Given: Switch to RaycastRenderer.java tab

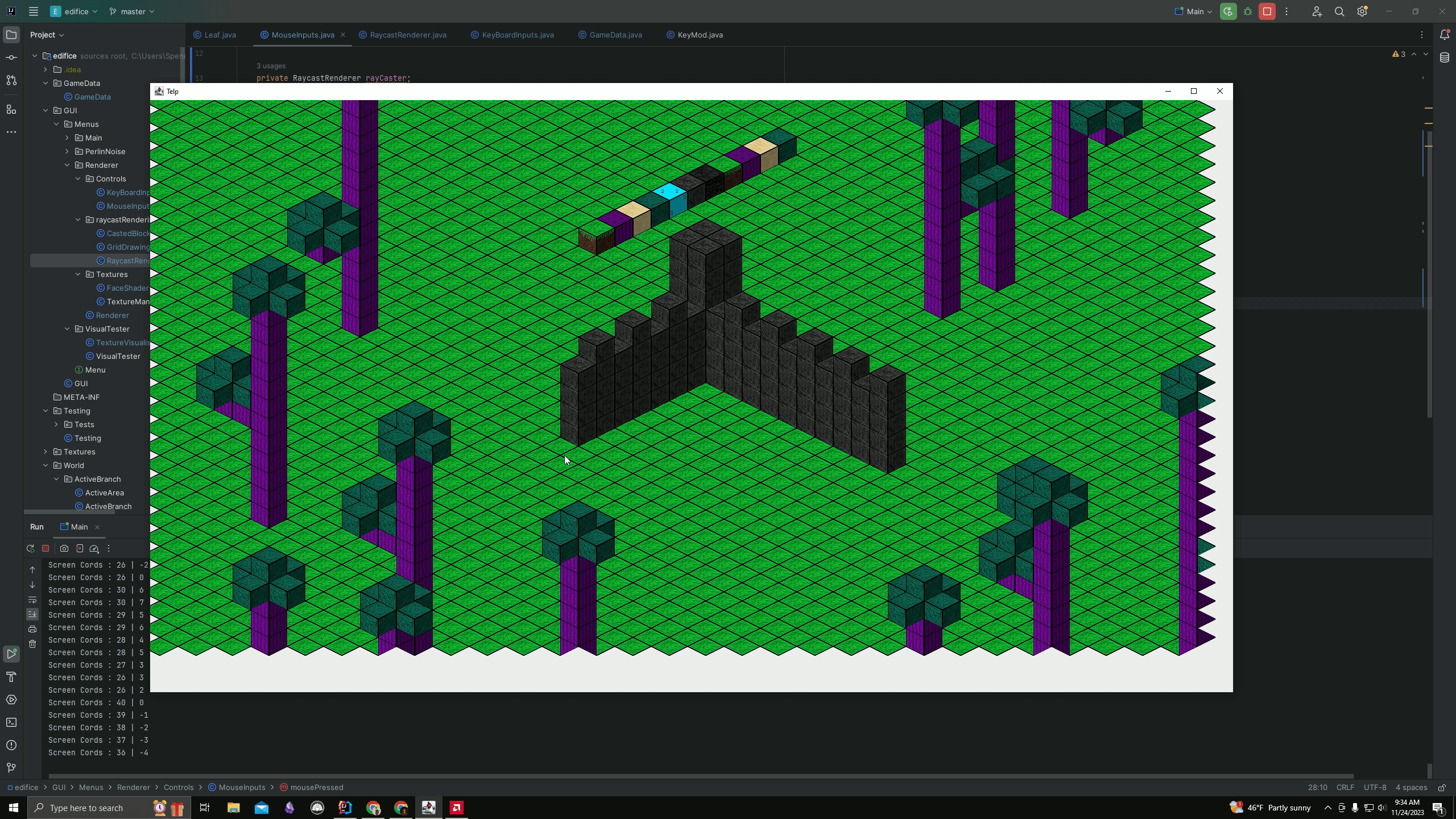Looking at the screenshot, I should coord(407,35).
